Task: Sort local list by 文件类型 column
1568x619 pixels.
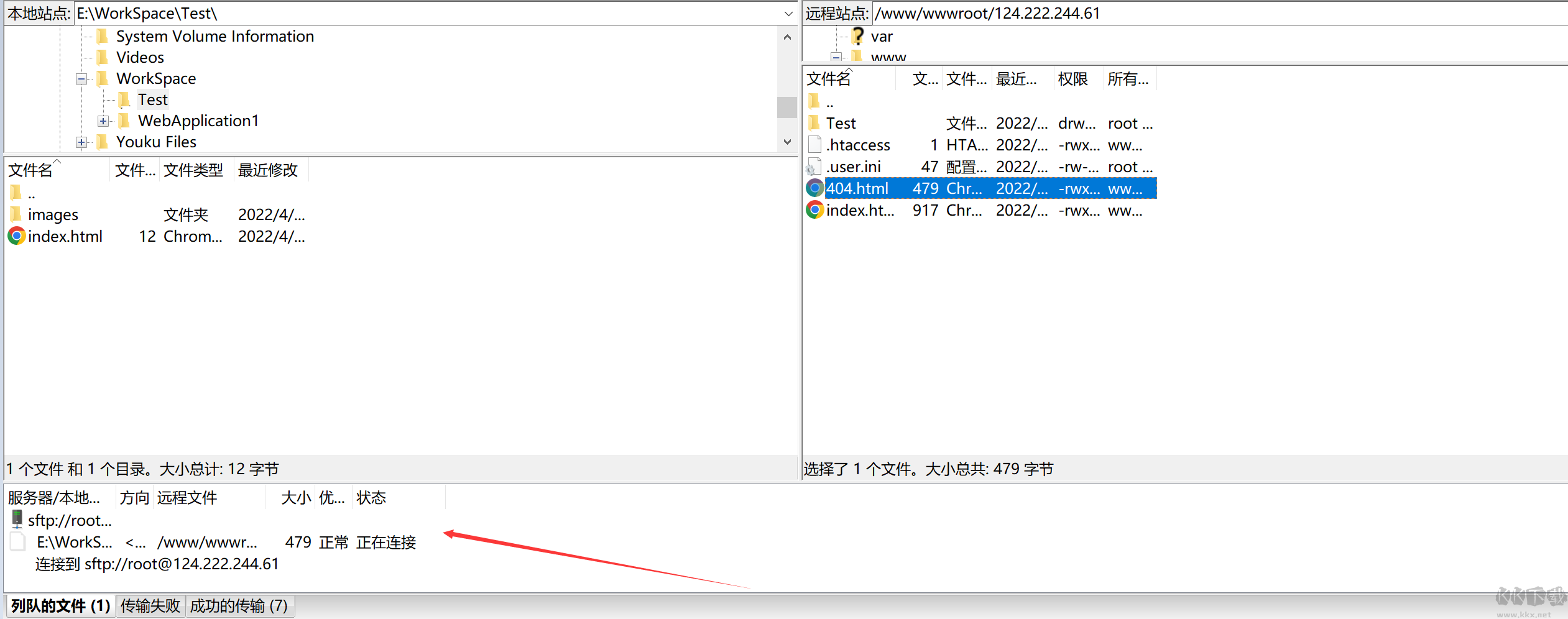Action: point(196,170)
